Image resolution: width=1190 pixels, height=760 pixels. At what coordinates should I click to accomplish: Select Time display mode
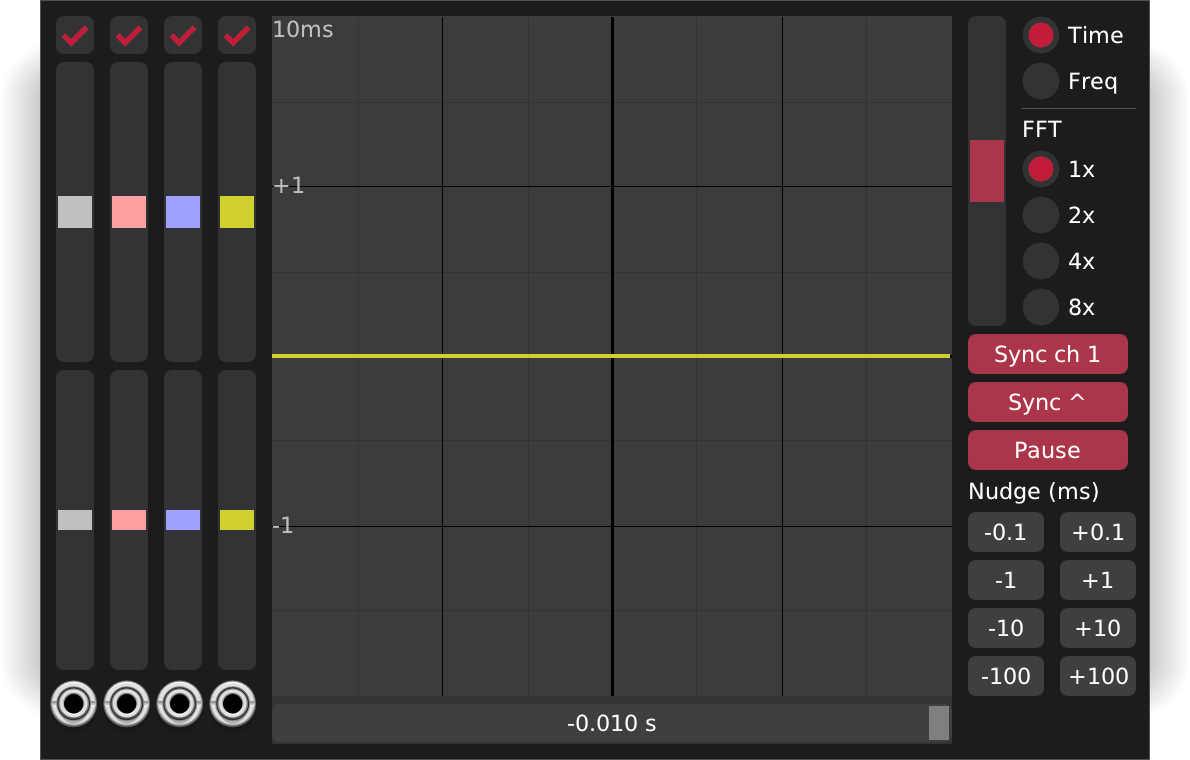(1040, 34)
